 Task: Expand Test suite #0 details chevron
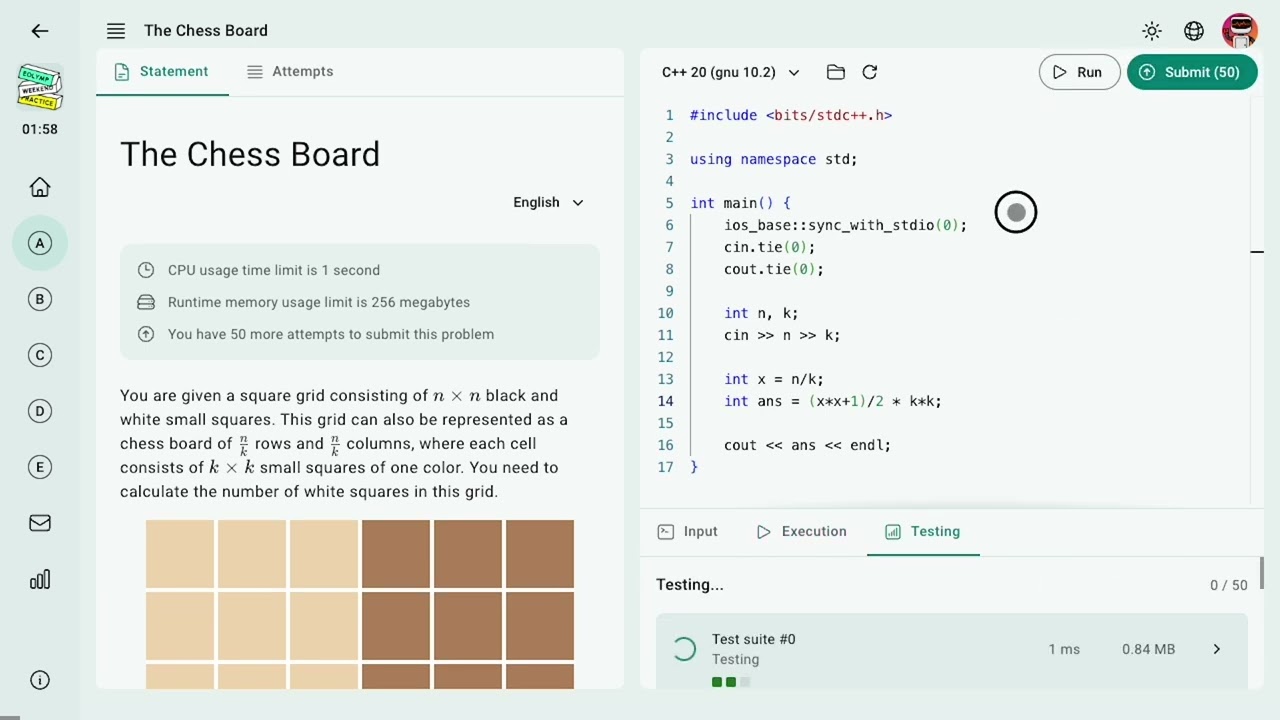coord(1217,649)
